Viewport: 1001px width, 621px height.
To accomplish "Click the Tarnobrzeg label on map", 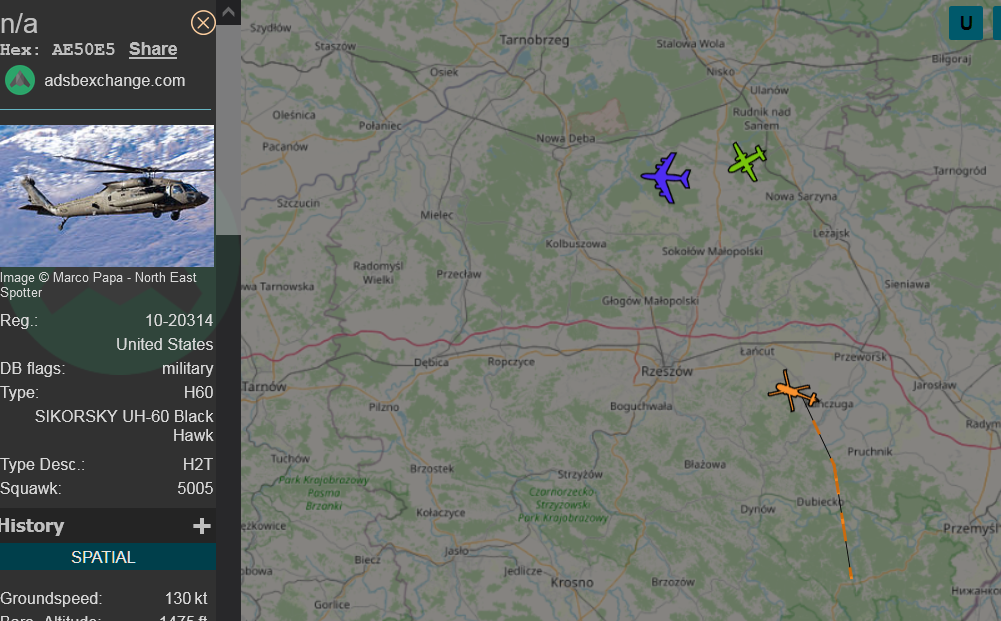I will pyautogui.click(x=534, y=40).
